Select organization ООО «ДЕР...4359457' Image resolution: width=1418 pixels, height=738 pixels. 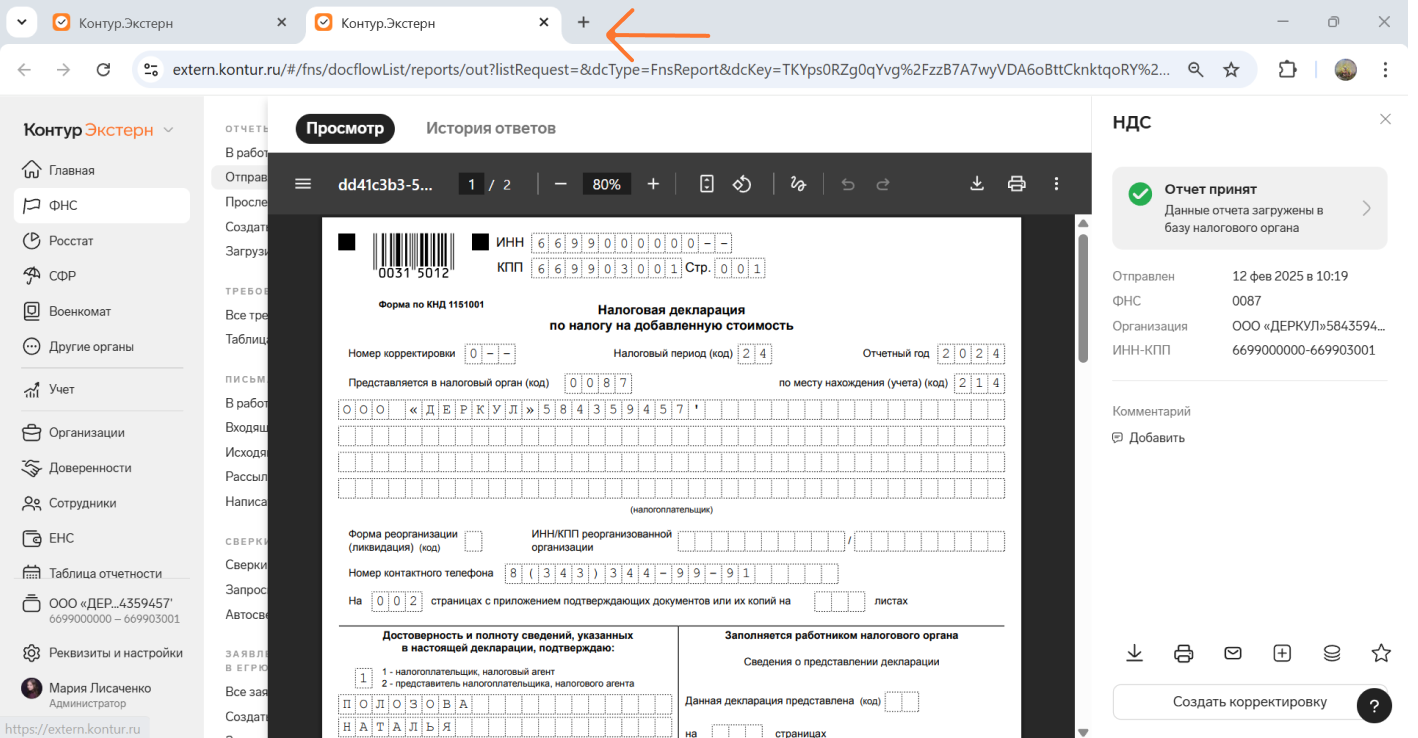[x=101, y=610]
